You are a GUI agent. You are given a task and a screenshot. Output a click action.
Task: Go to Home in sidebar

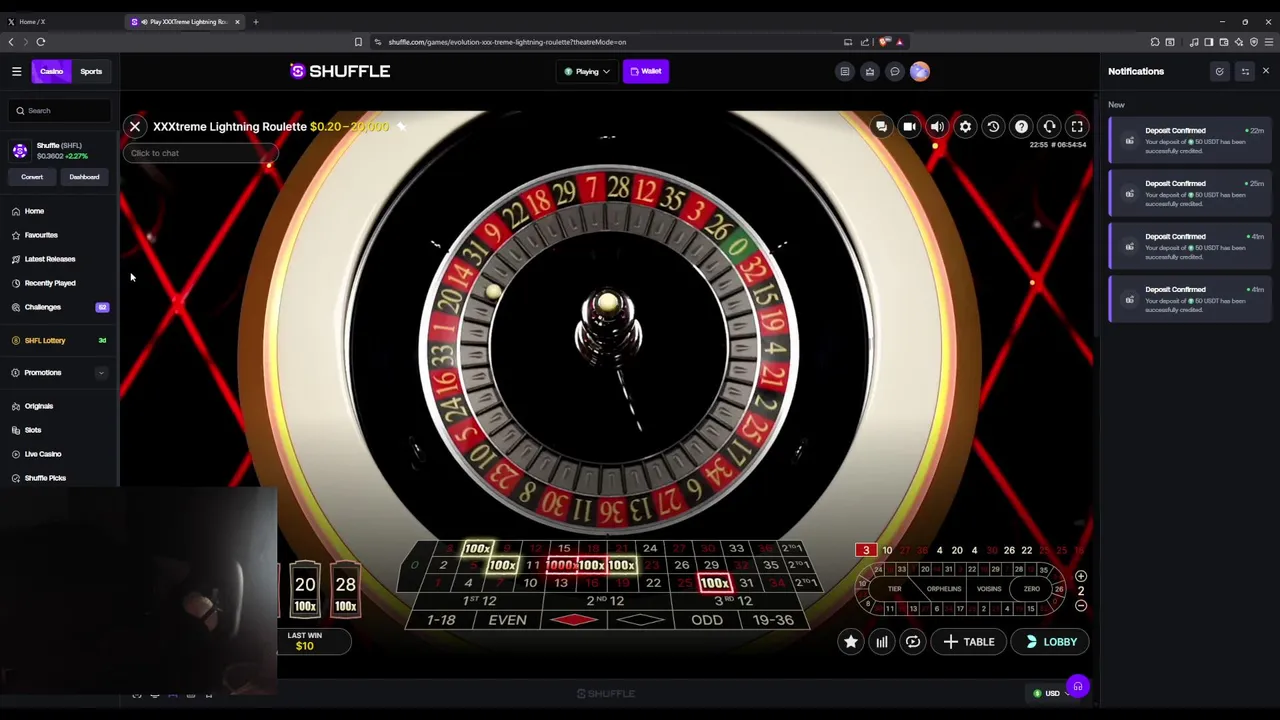pyautogui.click(x=34, y=211)
